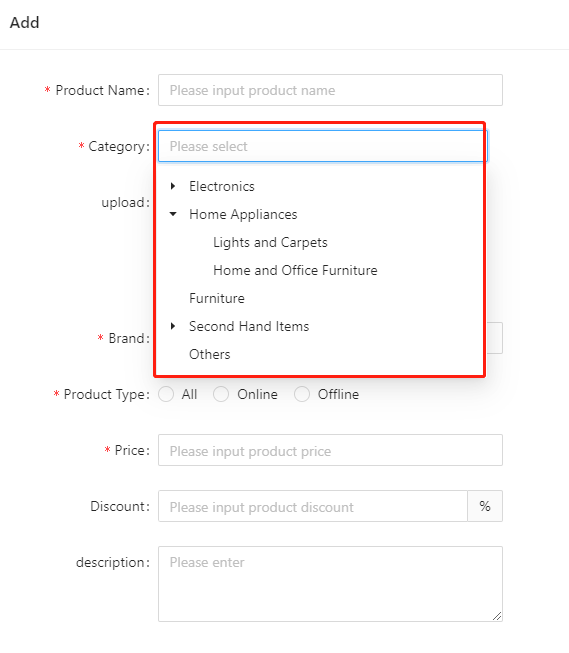Select the Others category
Screen dimensions: 569x653
coord(210,354)
